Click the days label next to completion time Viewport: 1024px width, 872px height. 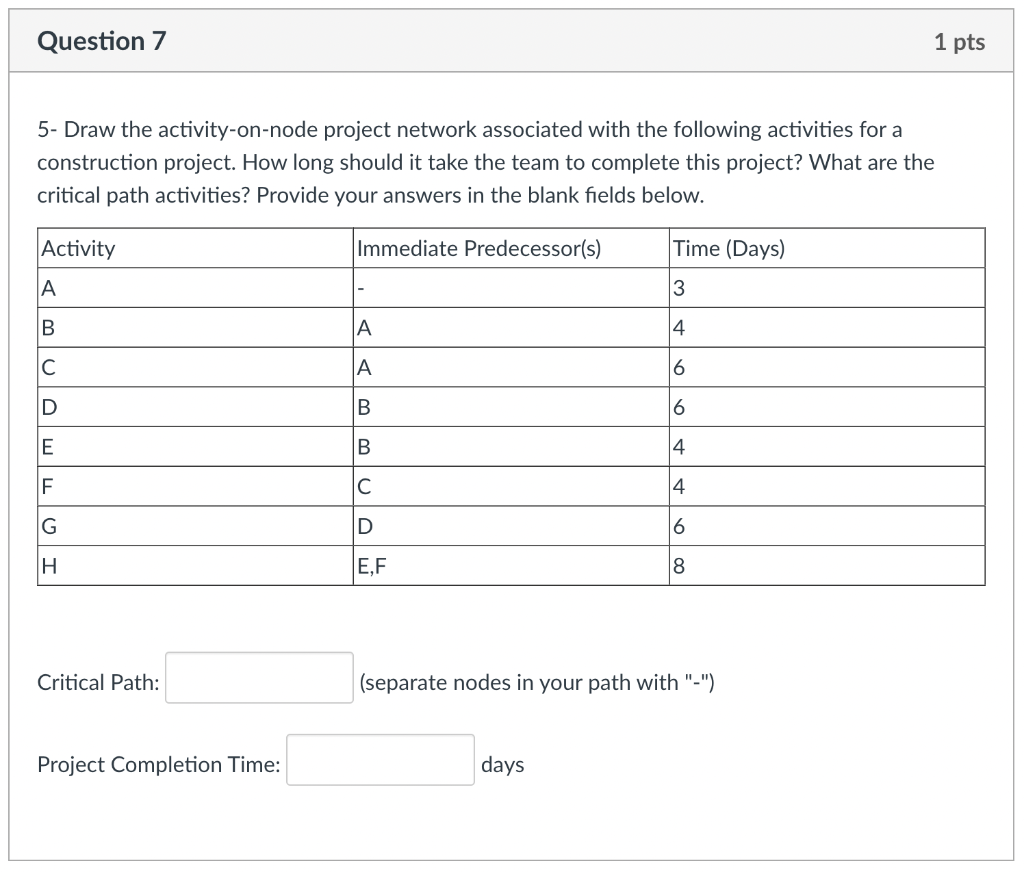click(x=503, y=764)
